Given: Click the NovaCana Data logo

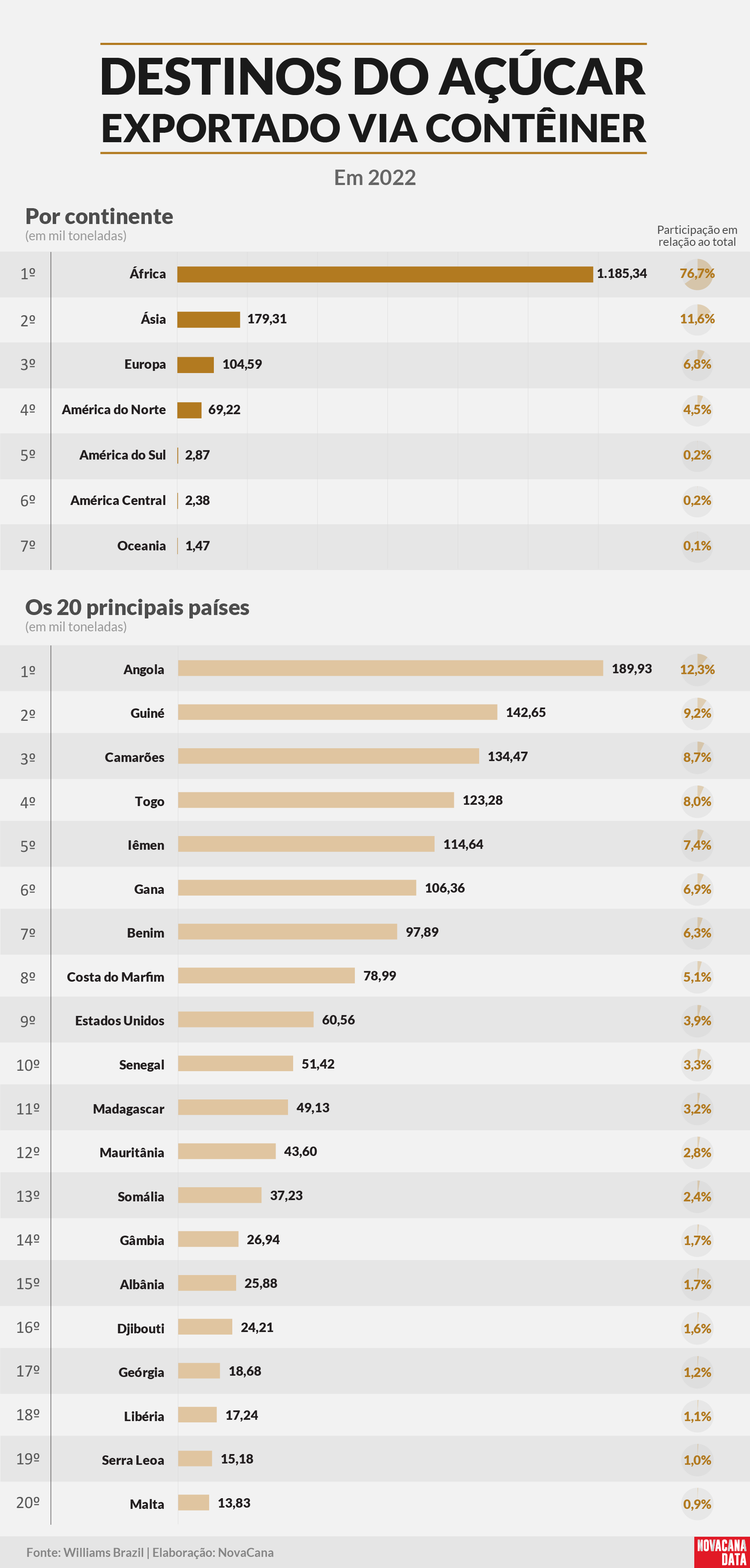Looking at the screenshot, I should (721, 1552).
